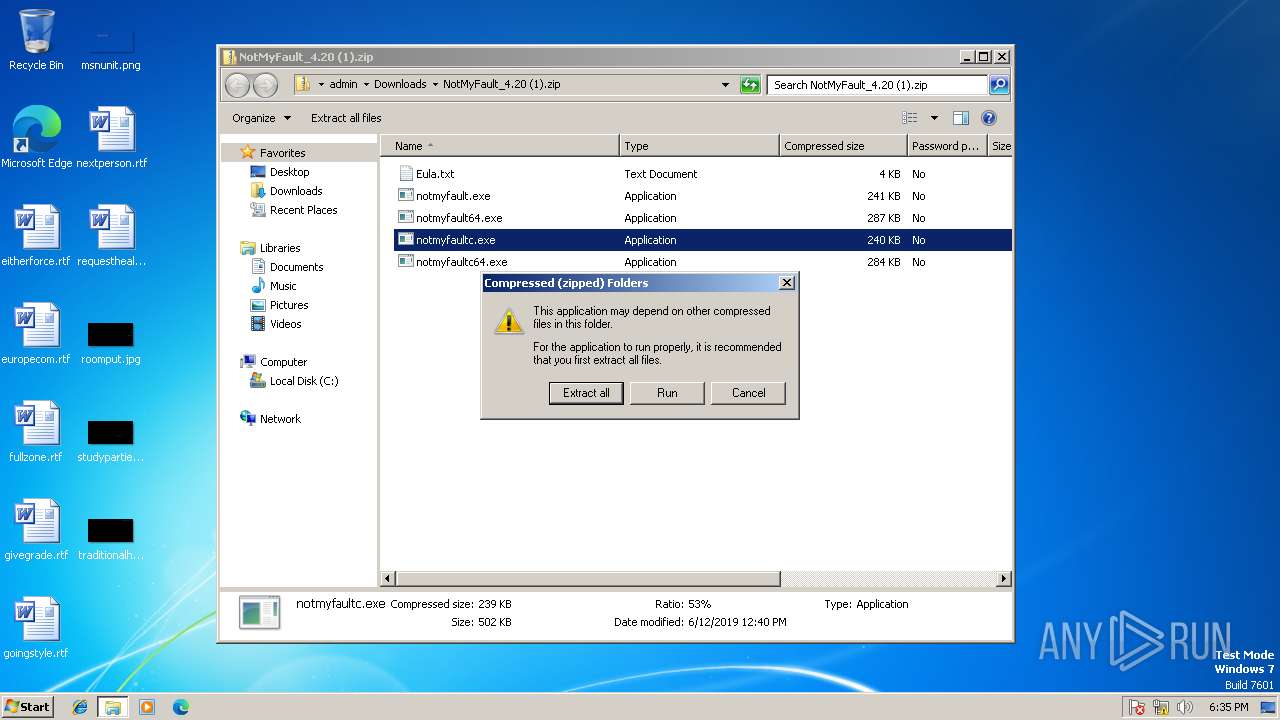Viewport: 1280px width, 720px height.
Task: Open Recycle Bin desktop icon
Action: (x=36, y=40)
